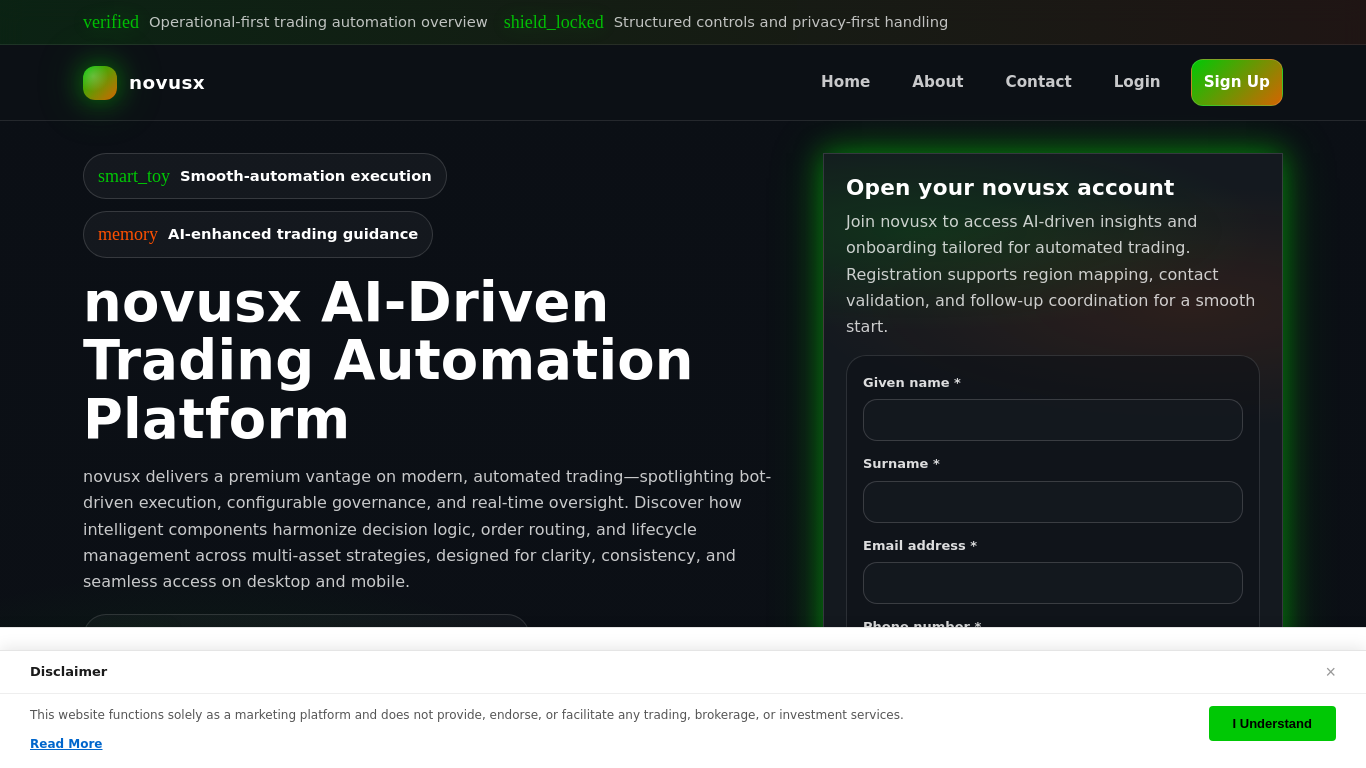1366x768 pixels.
Task: Click the 'memory' icon in the badge
Action: pyautogui.click(x=128, y=234)
